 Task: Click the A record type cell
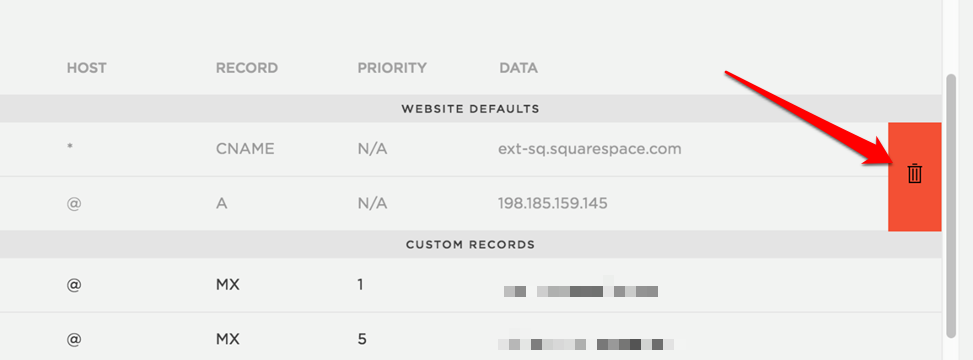click(x=222, y=204)
